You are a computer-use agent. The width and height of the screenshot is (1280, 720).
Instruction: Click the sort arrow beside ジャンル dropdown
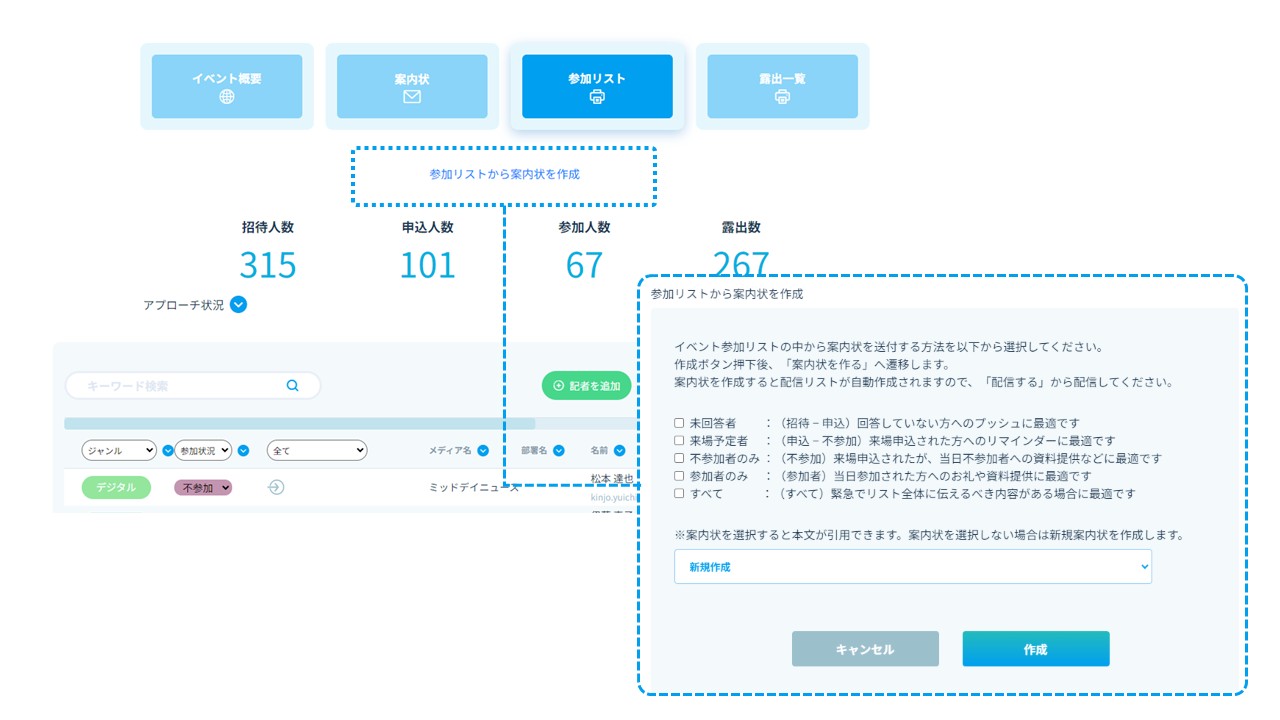point(167,451)
